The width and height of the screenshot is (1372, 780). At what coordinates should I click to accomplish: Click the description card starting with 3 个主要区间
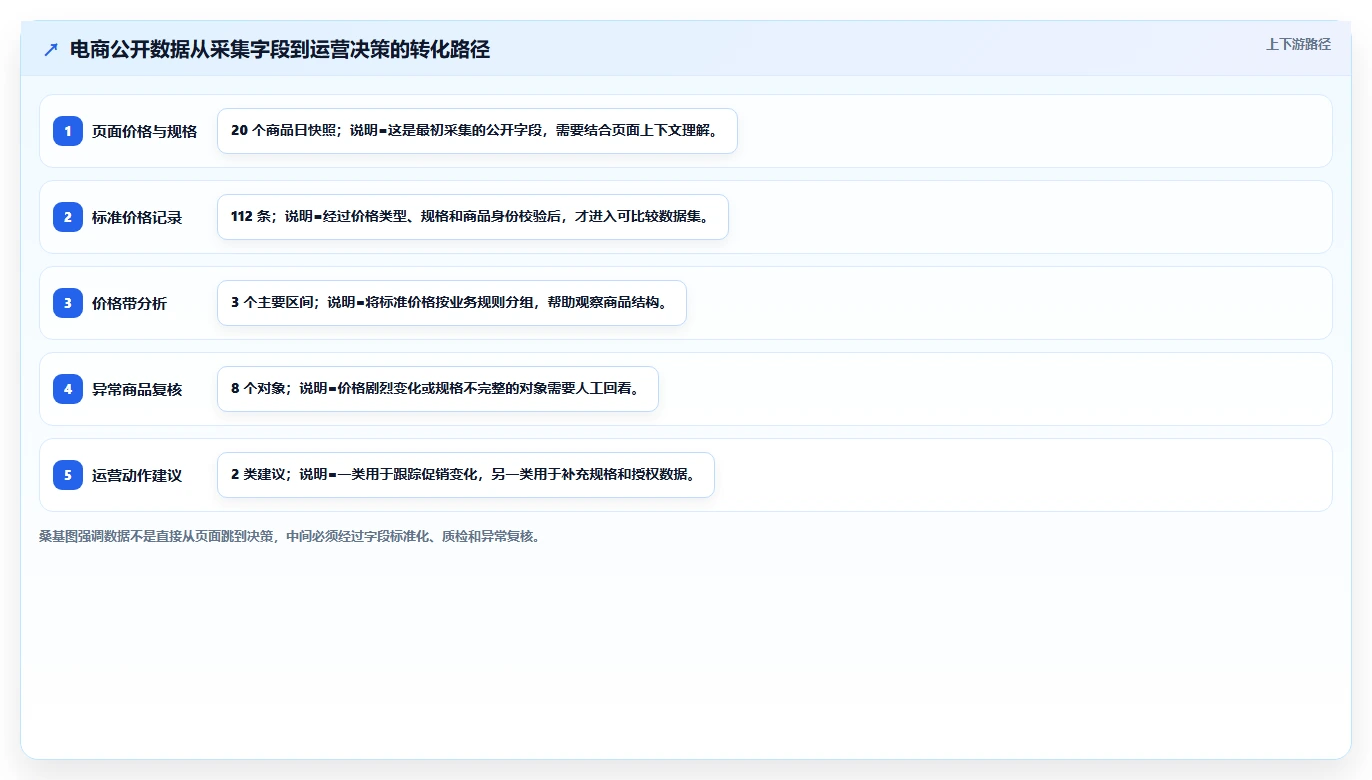(x=452, y=303)
